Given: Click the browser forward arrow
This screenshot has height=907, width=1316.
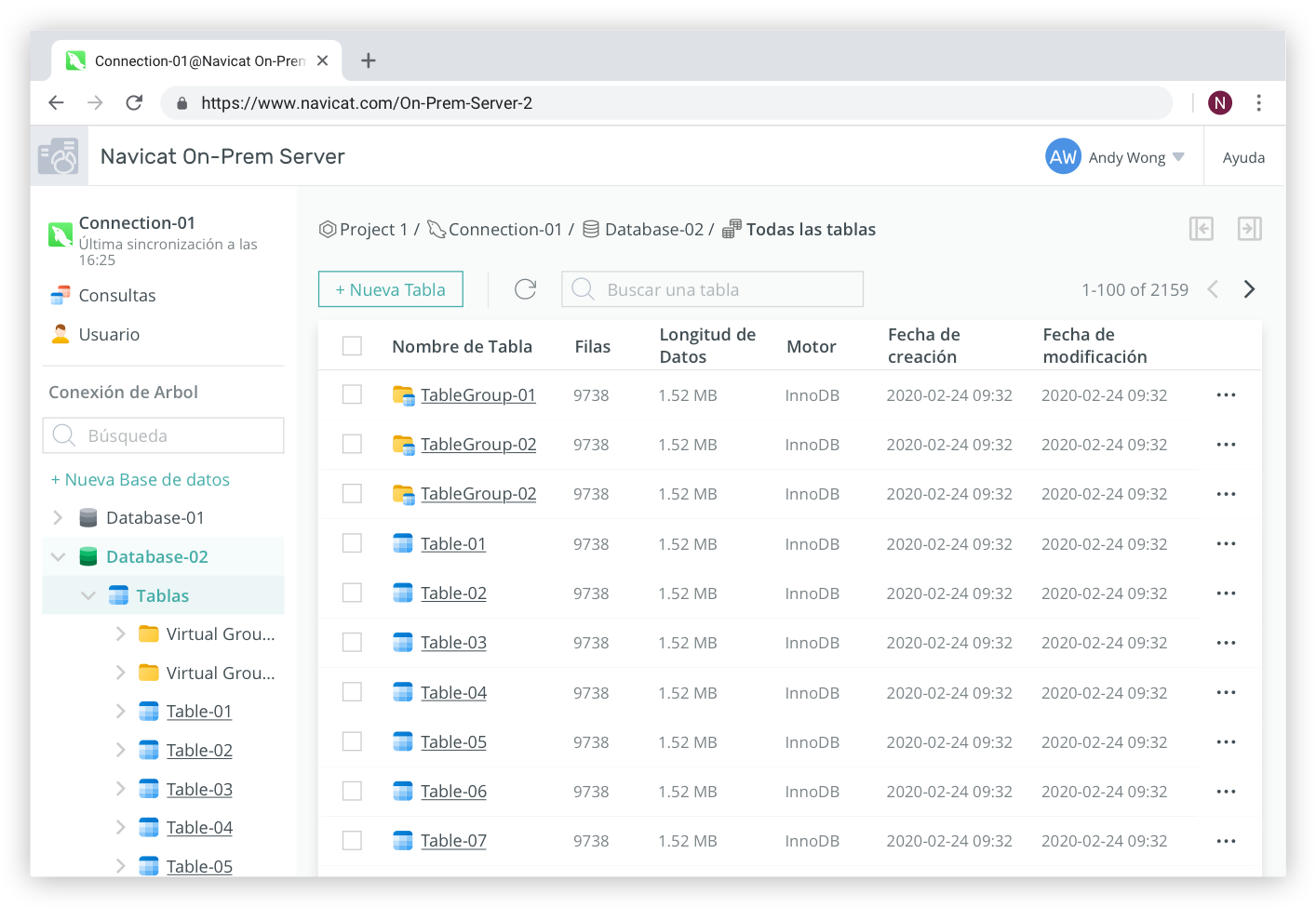Looking at the screenshot, I should [x=95, y=102].
